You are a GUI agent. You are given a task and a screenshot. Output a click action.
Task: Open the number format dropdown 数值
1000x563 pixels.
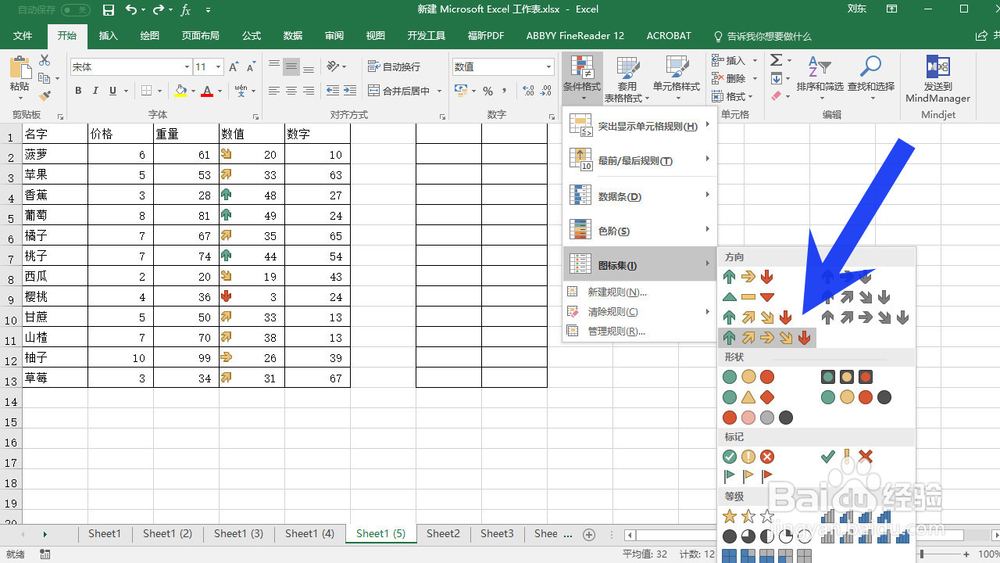548,67
